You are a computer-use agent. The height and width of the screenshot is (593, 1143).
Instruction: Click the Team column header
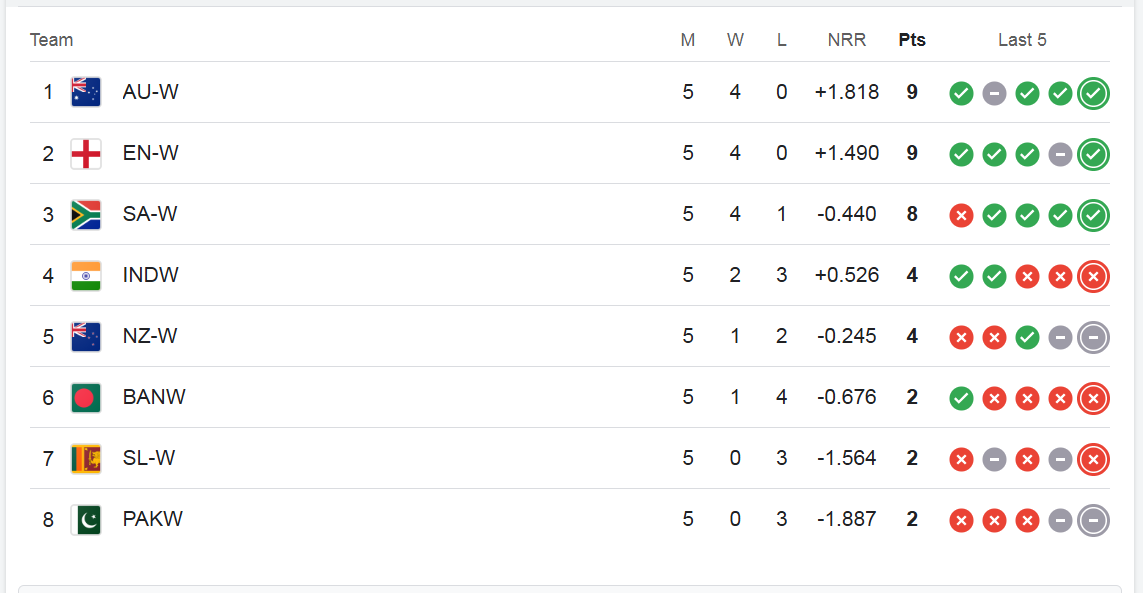pos(51,40)
